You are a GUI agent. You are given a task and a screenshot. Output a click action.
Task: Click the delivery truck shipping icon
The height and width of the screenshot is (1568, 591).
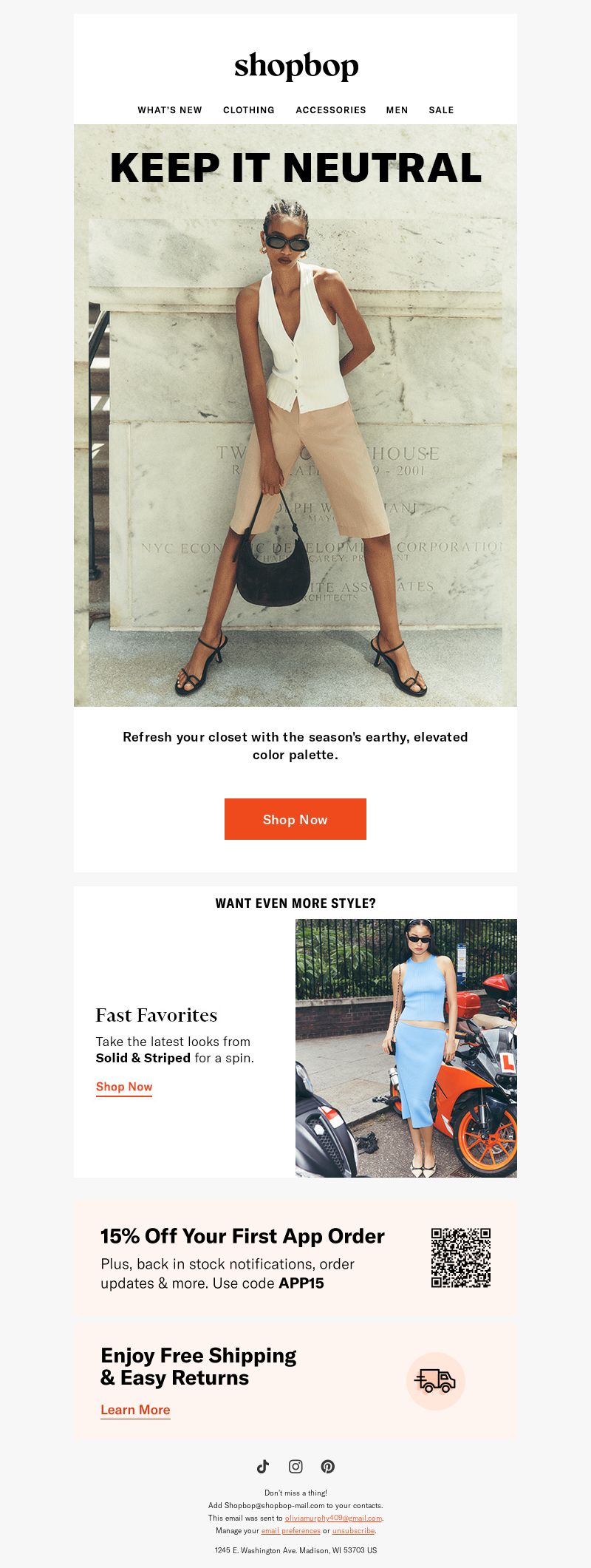[436, 1381]
